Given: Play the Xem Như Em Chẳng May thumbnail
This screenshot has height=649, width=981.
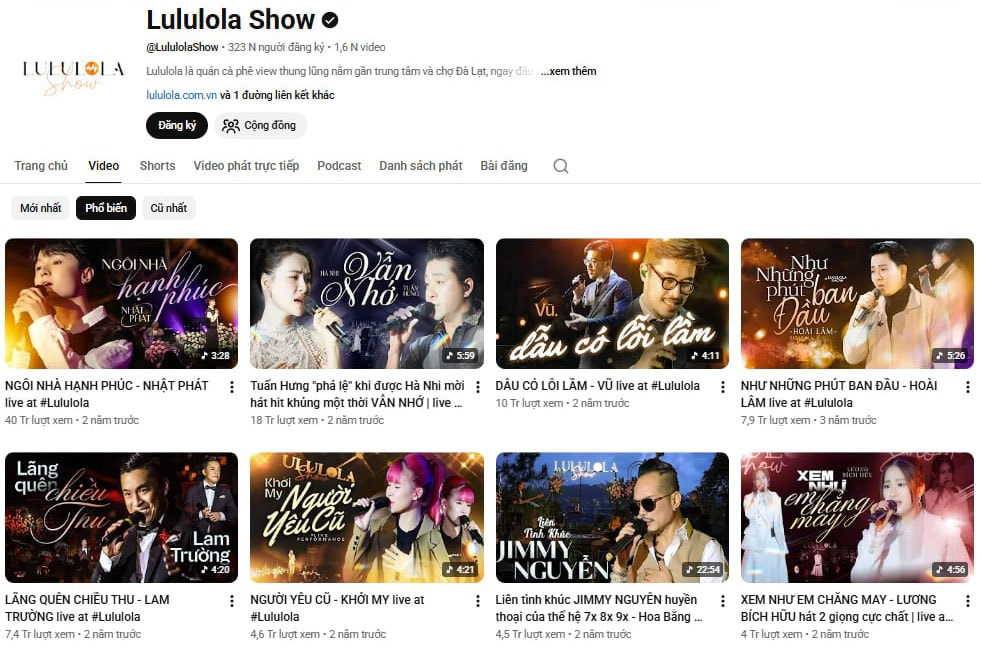Looking at the screenshot, I should 857,518.
